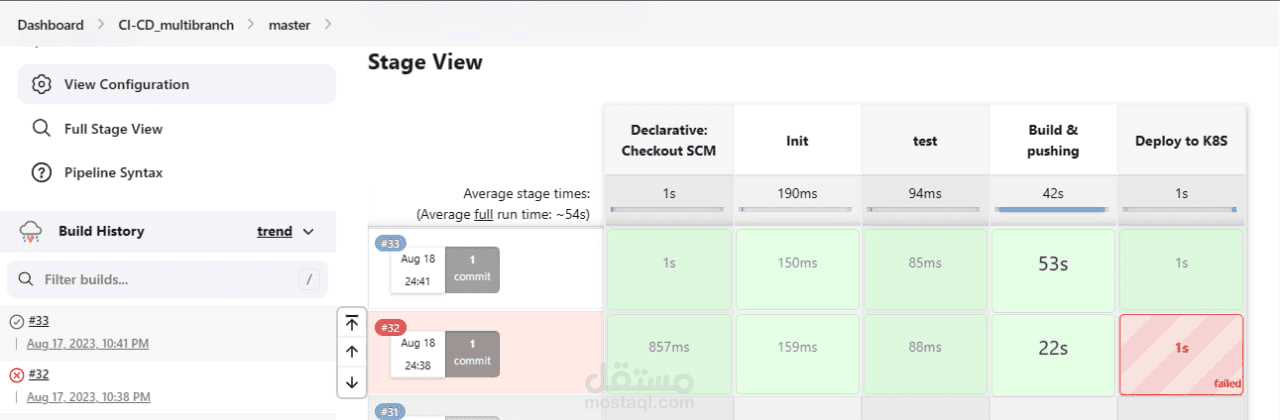Viewport: 1280px width, 420px height.
Task: Open the failed Deploy to K8S cell
Action: tap(1181, 354)
